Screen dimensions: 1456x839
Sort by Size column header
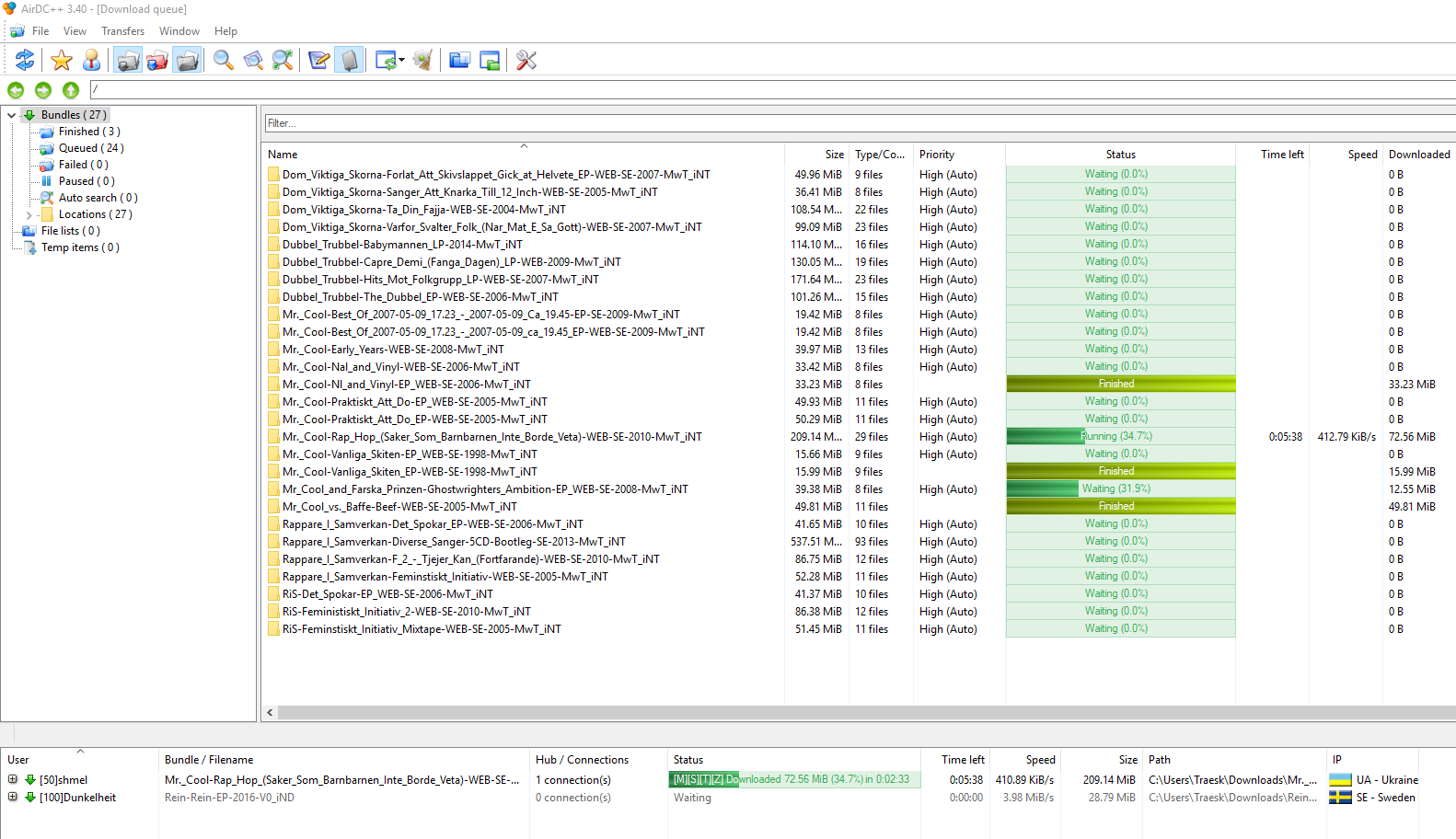click(x=816, y=155)
